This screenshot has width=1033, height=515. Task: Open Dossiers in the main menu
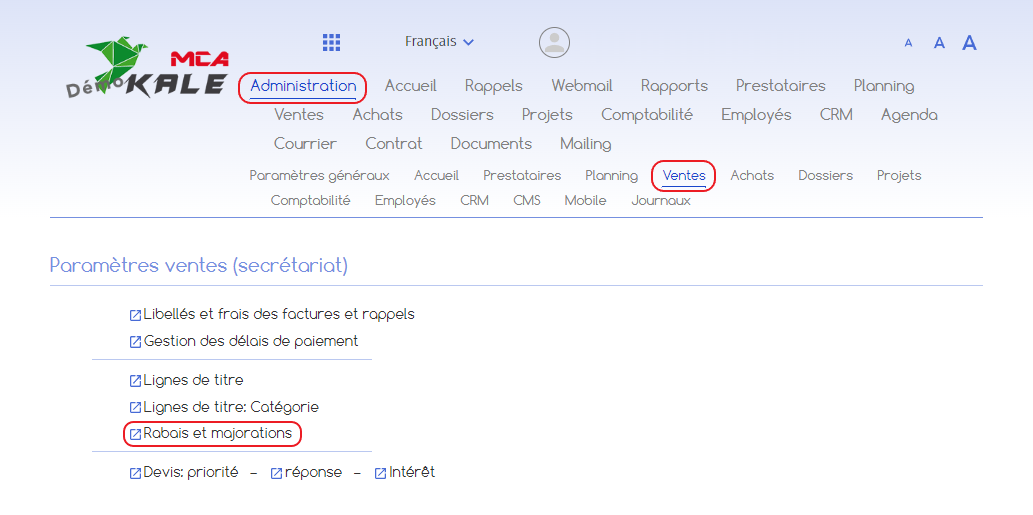[x=462, y=115]
